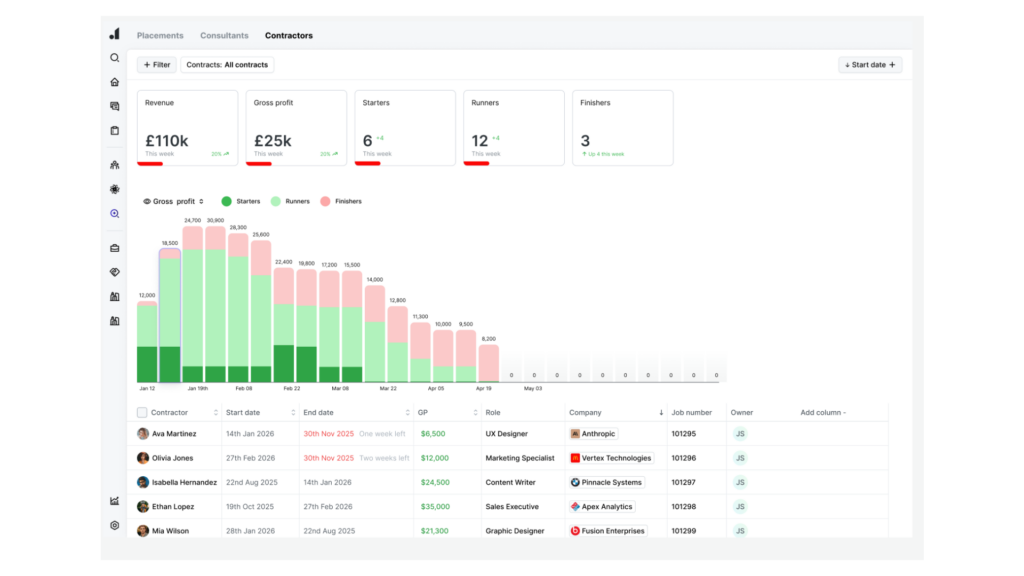Viewport: 1024px width, 576px height.
Task: Open the clipboard icon in the sidebar
Action: pos(114,131)
